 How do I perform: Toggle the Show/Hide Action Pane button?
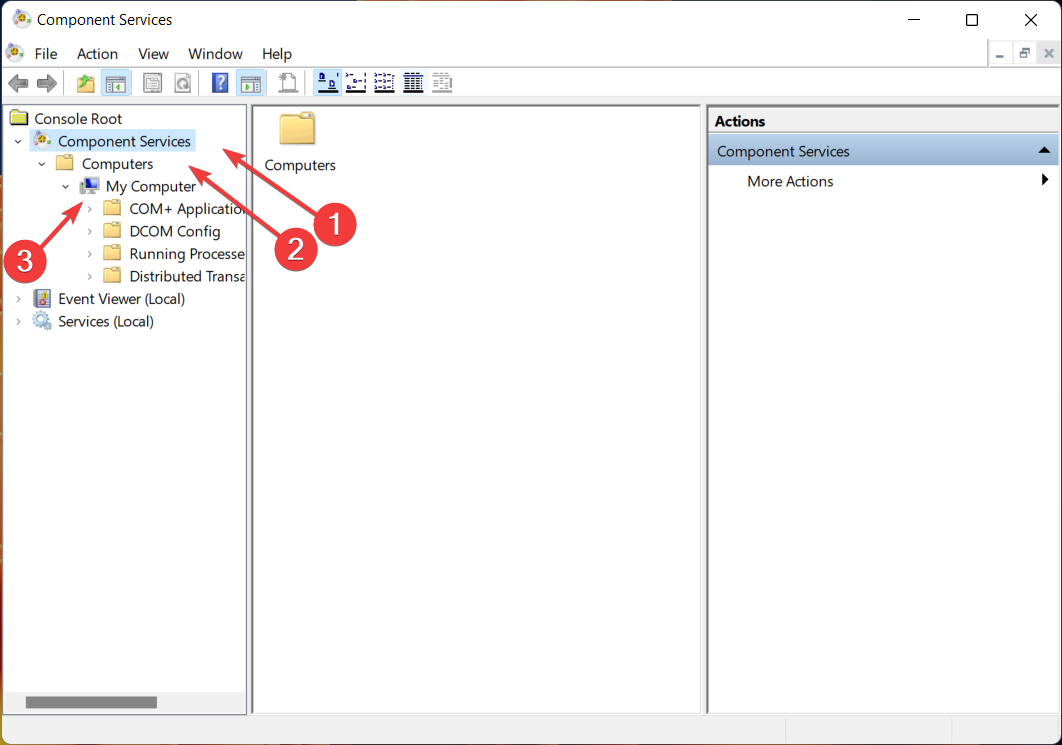pyautogui.click(x=250, y=83)
